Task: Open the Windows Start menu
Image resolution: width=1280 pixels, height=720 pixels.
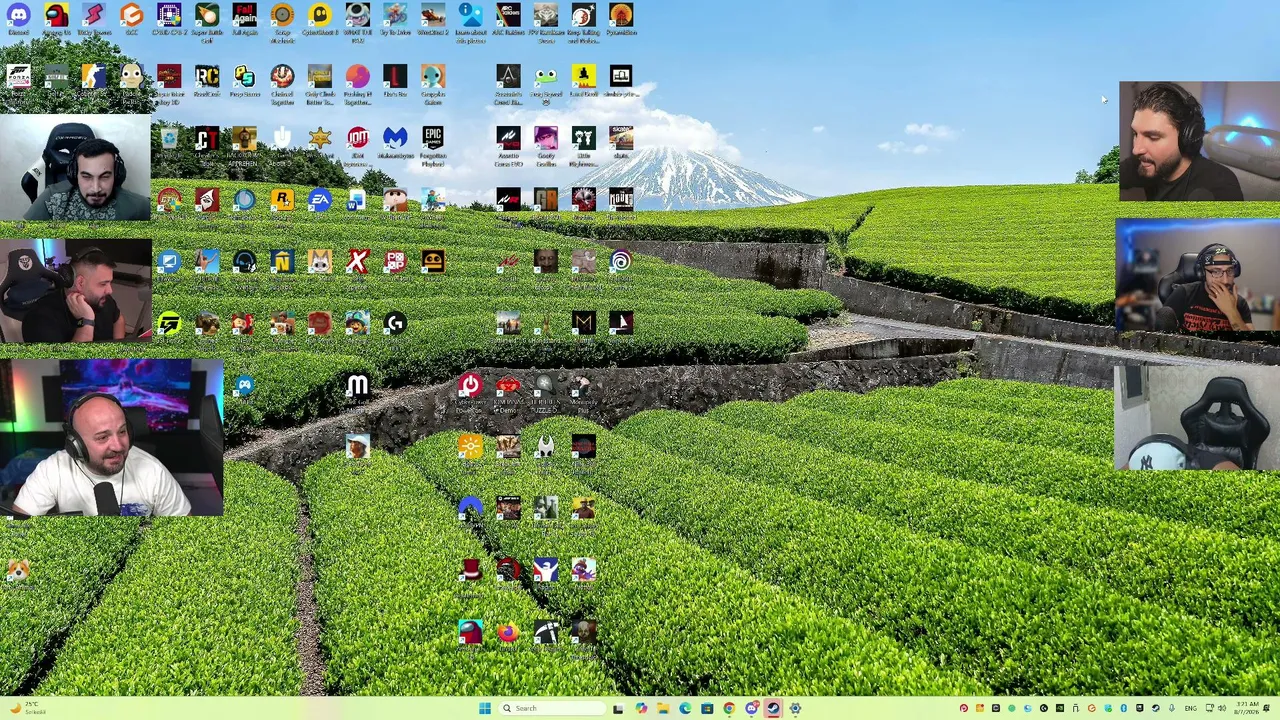Action: 485,708
